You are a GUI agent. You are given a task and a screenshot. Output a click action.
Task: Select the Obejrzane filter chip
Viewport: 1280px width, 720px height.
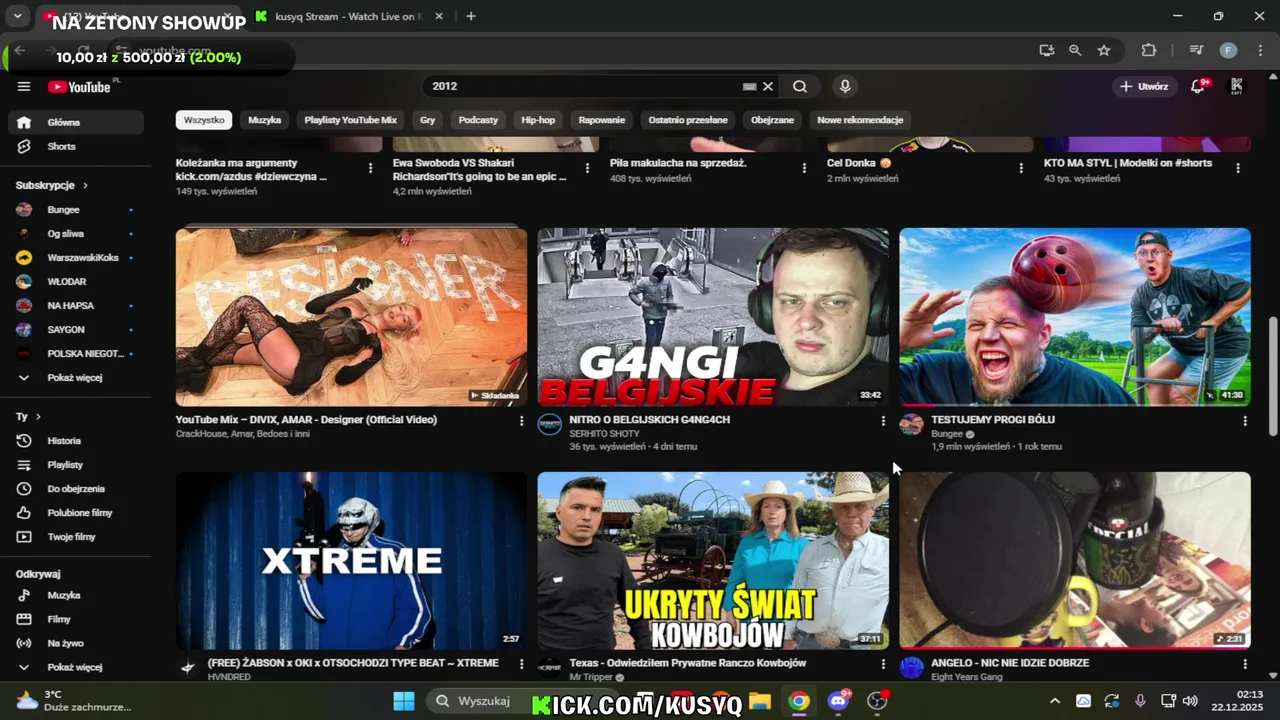coord(772,120)
